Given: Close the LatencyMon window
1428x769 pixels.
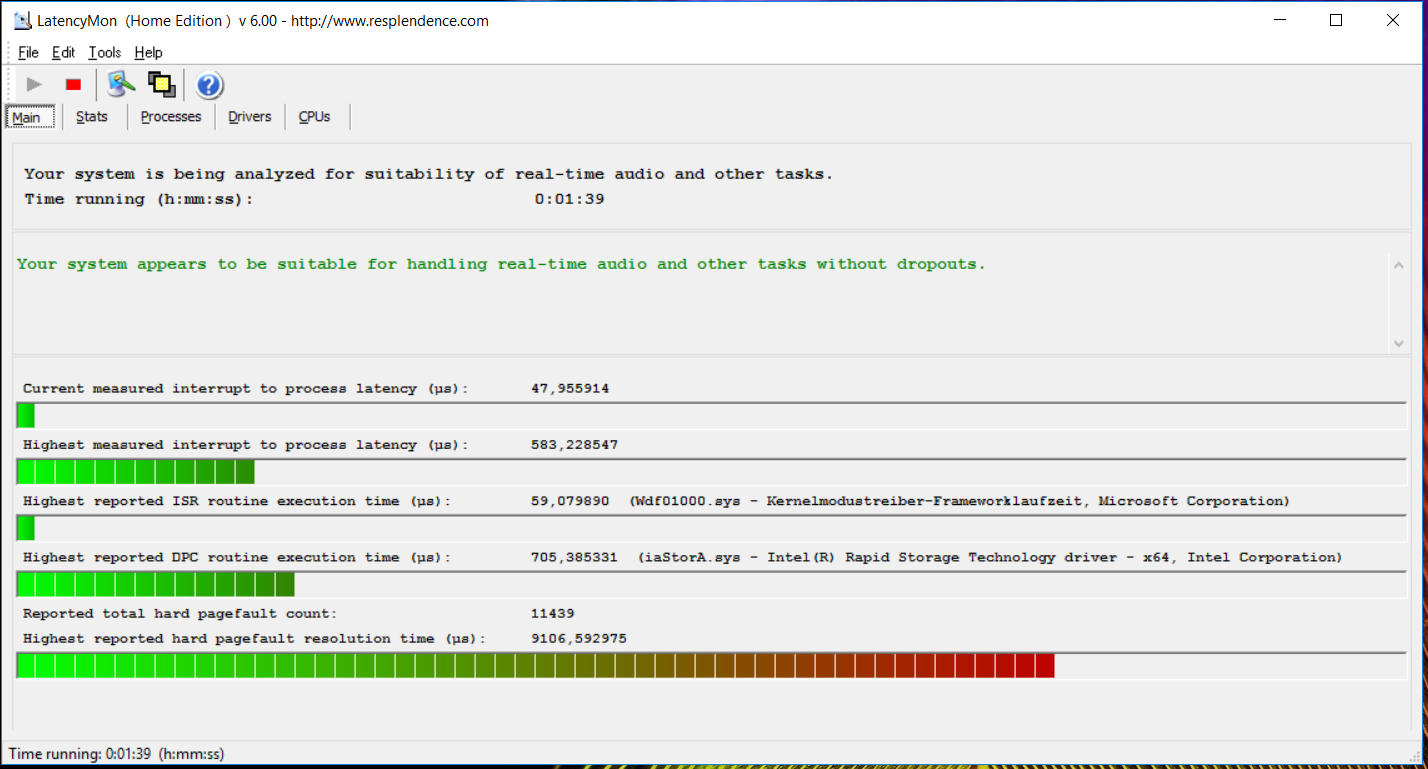Looking at the screenshot, I should tap(1393, 20).
